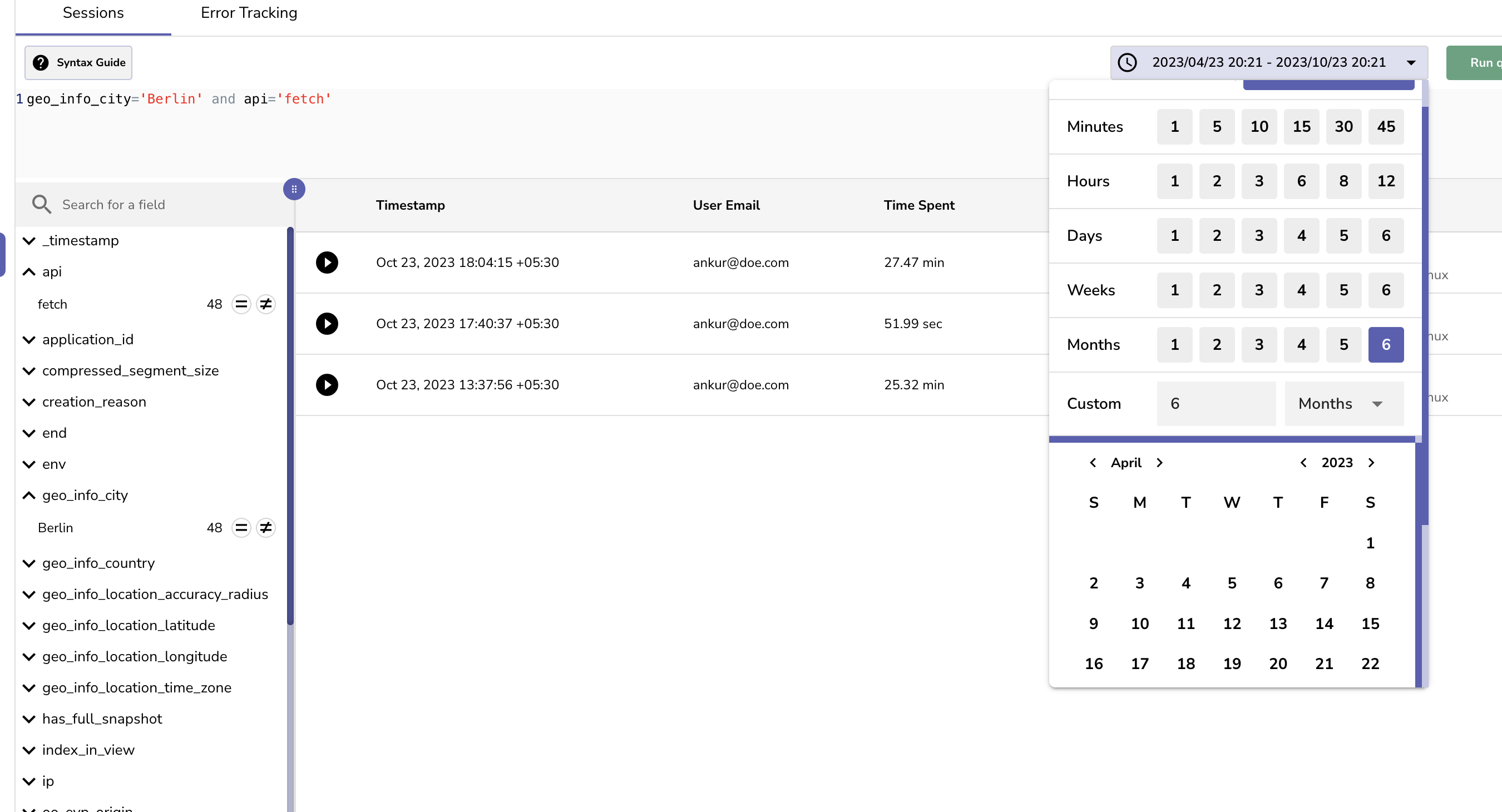The width and height of the screenshot is (1502, 812).
Task: Go to previous year with calendar arrow
Action: tap(1304, 462)
